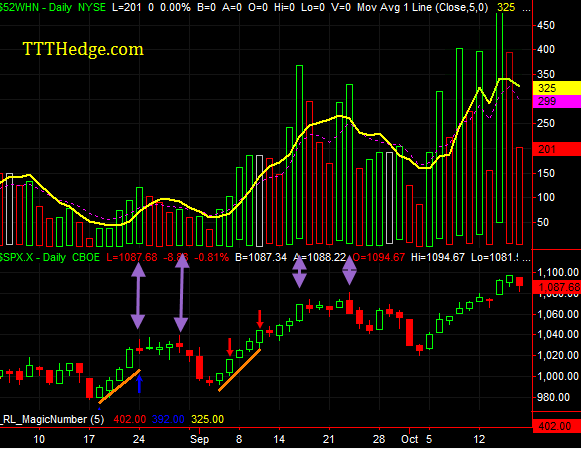Viewport: 581px width, 449px height.
Task: Click the blue 392.00 indicator value
Action: [168, 419]
